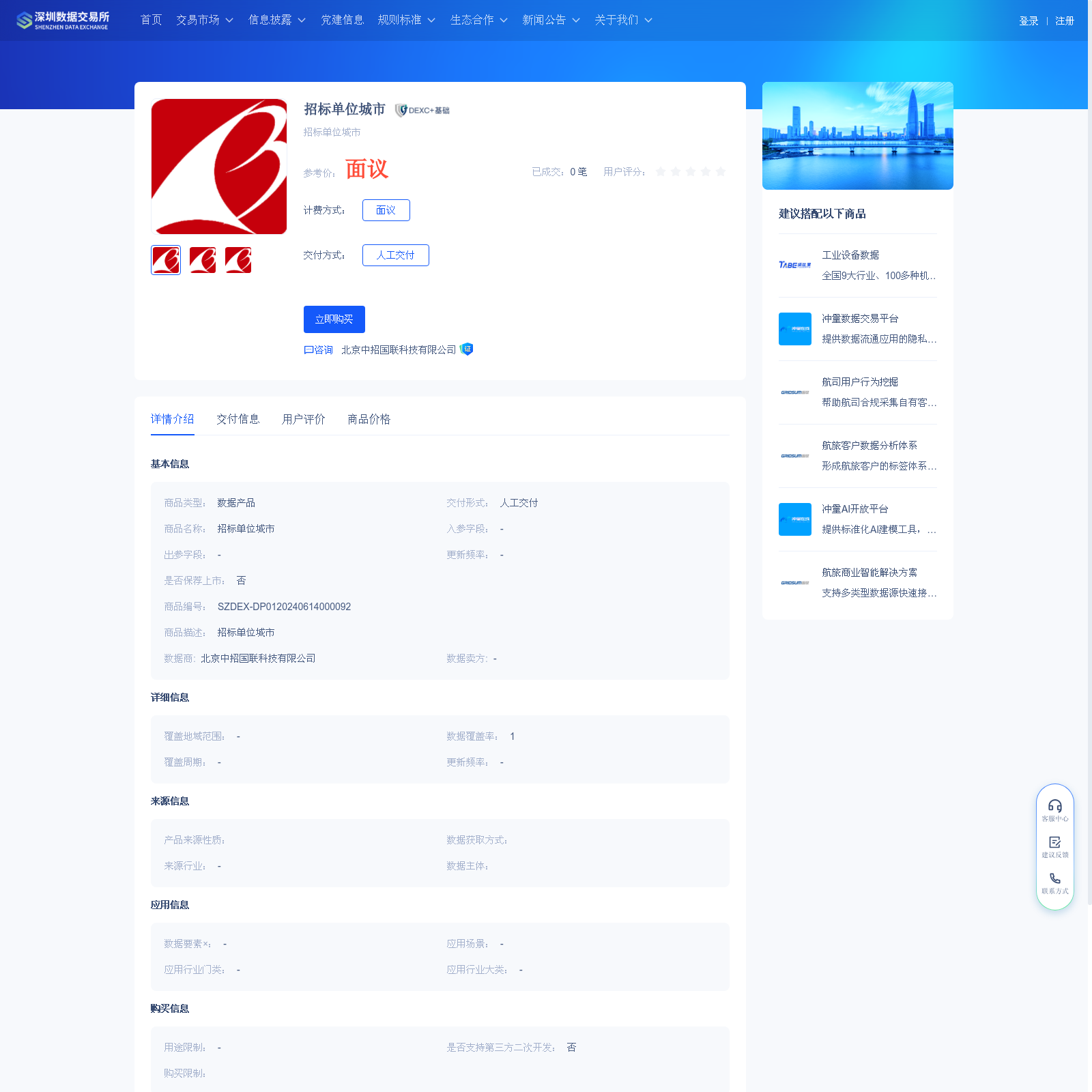Switch to the 交付信息 tab
Viewport: 1092px width, 1092px height.
[238, 419]
